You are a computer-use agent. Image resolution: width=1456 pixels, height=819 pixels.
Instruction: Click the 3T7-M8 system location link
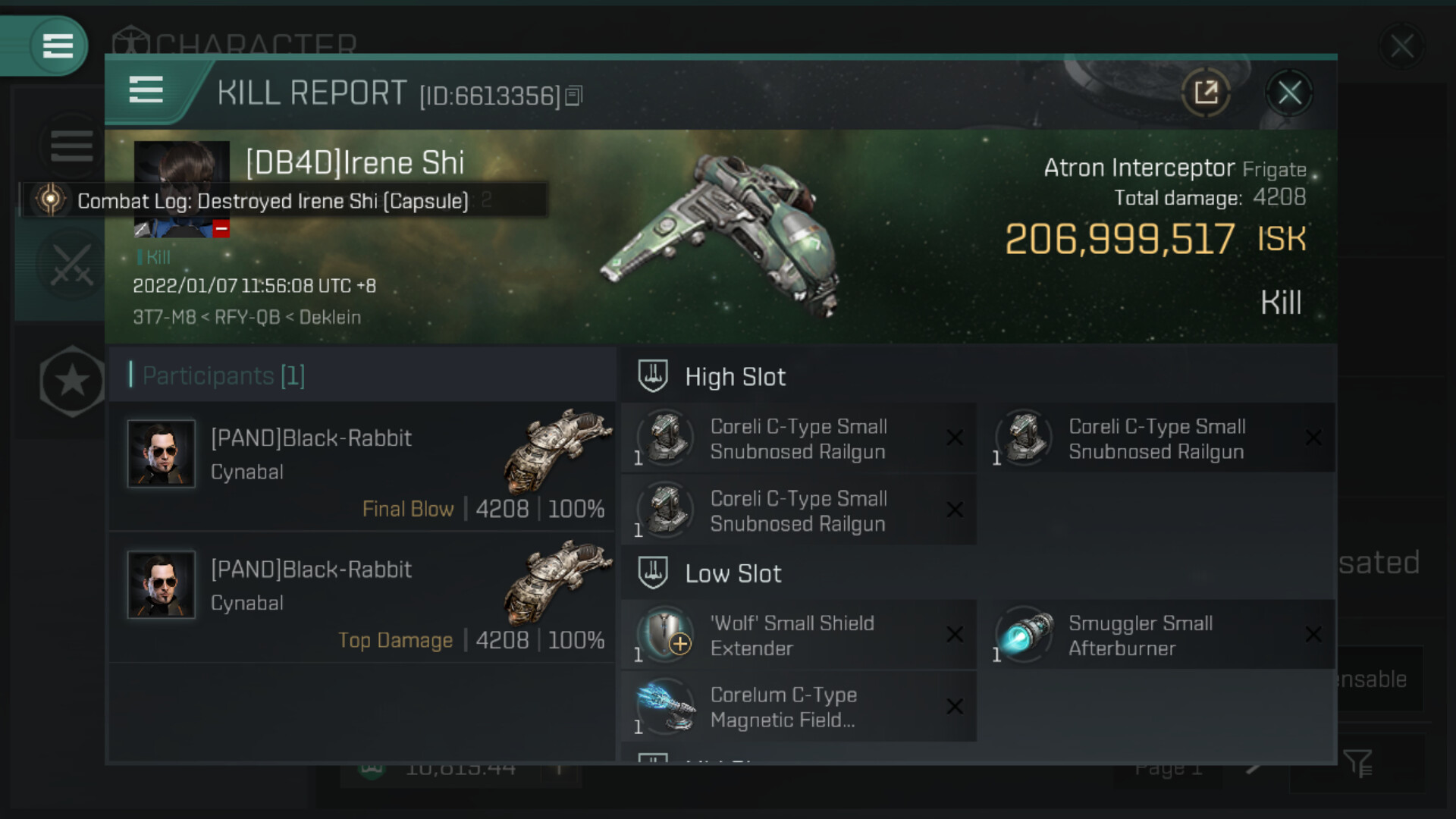click(164, 317)
